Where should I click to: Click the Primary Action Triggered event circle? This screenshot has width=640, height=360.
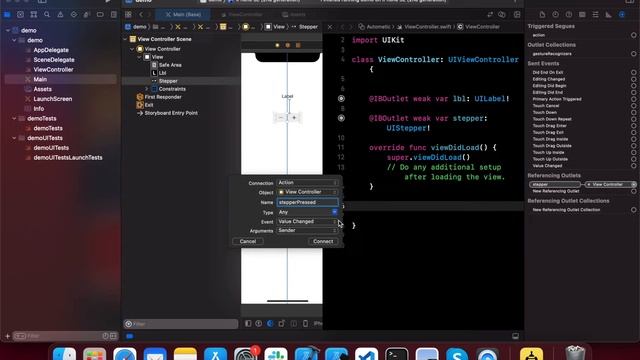[633, 99]
